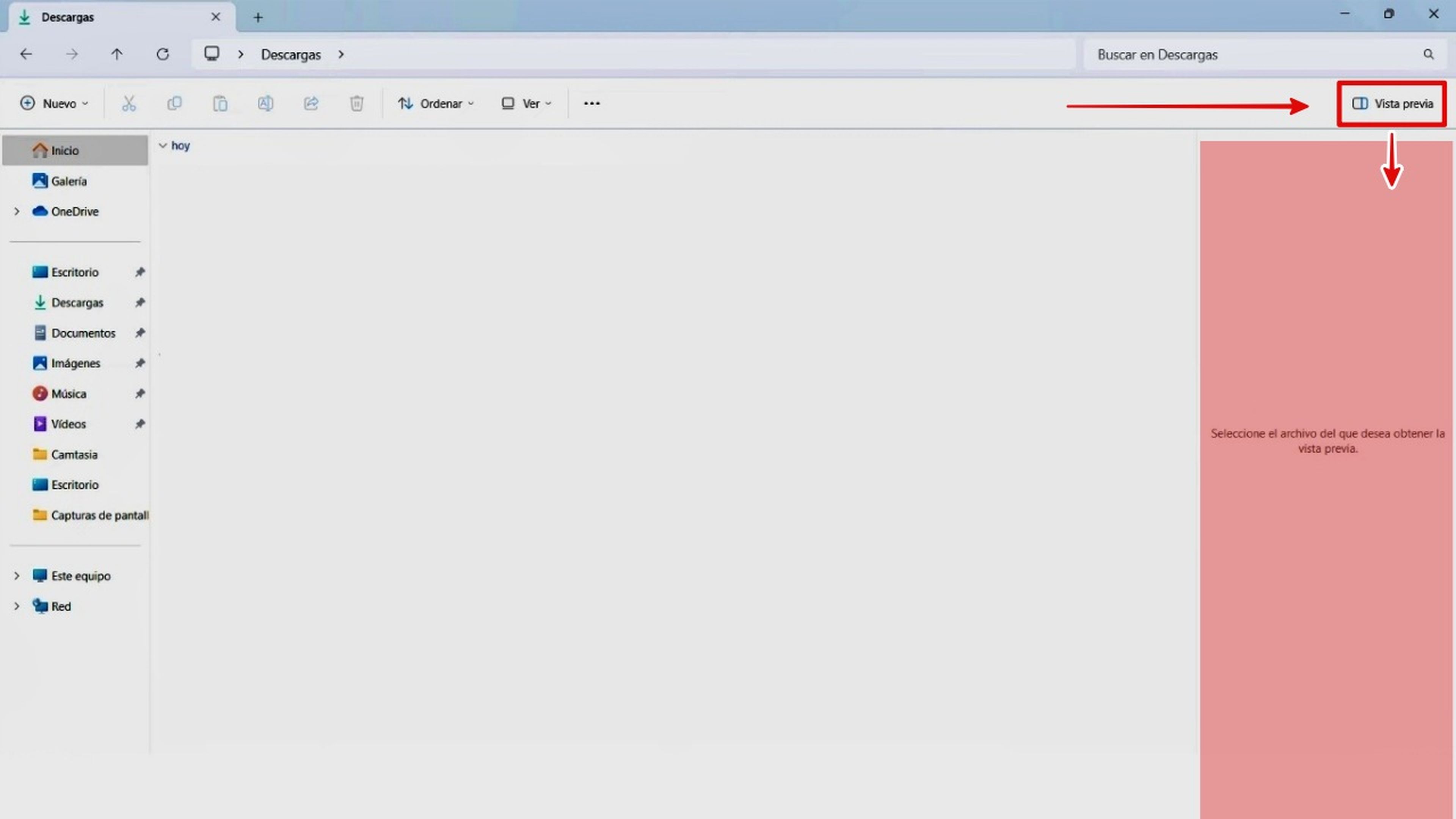
Task: Open the Ver view options dropdown
Action: (526, 104)
